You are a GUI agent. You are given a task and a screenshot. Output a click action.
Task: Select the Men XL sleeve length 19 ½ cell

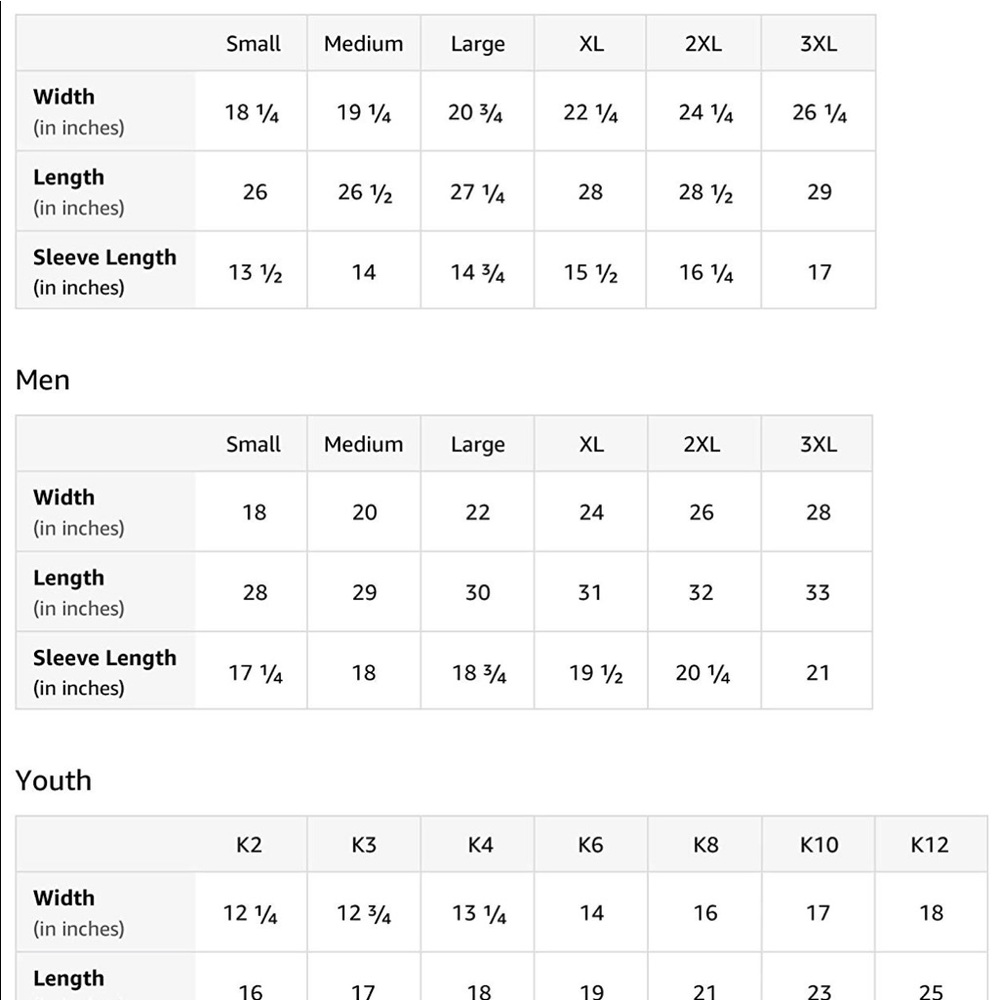(591, 672)
